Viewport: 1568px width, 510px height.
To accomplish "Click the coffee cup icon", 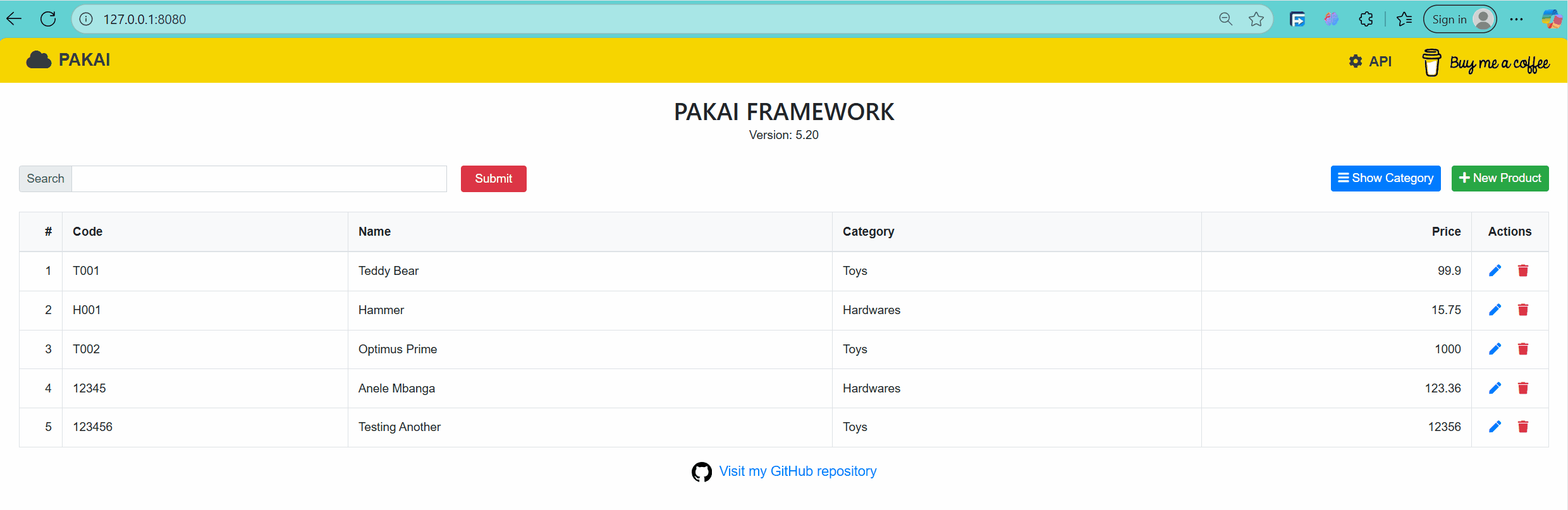I will pyautogui.click(x=1431, y=62).
